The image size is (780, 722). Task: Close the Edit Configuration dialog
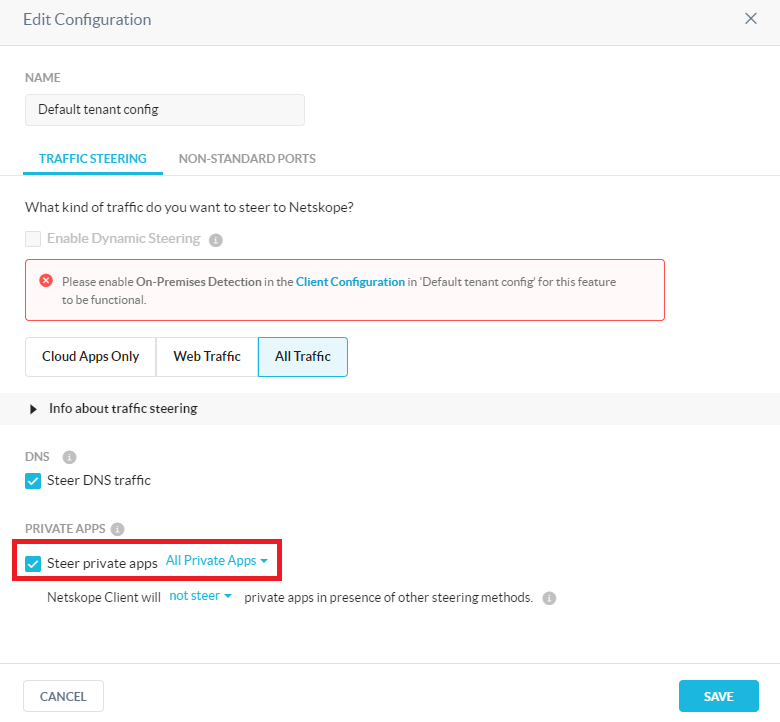(x=751, y=19)
